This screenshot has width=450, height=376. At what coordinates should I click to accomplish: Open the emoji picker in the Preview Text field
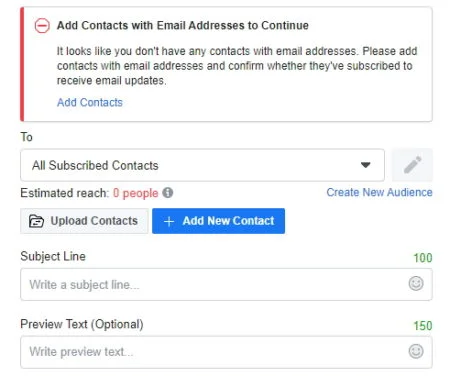click(x=416, y=351)
